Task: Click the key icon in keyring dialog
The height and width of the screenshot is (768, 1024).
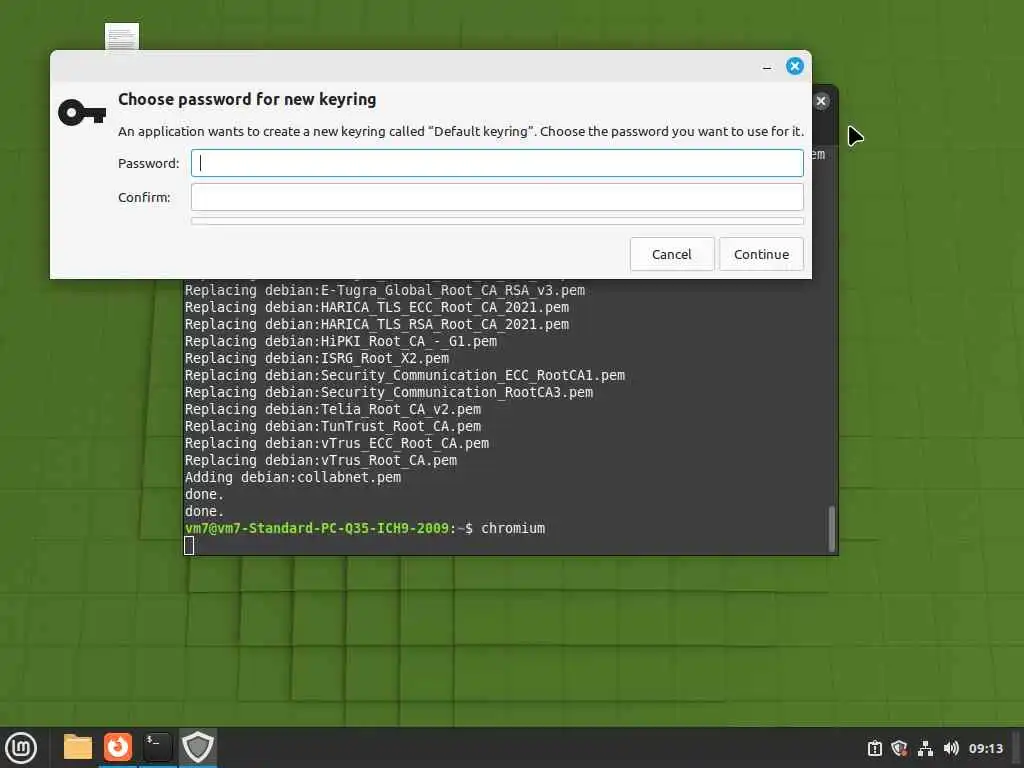Action: tap(82, 113)
